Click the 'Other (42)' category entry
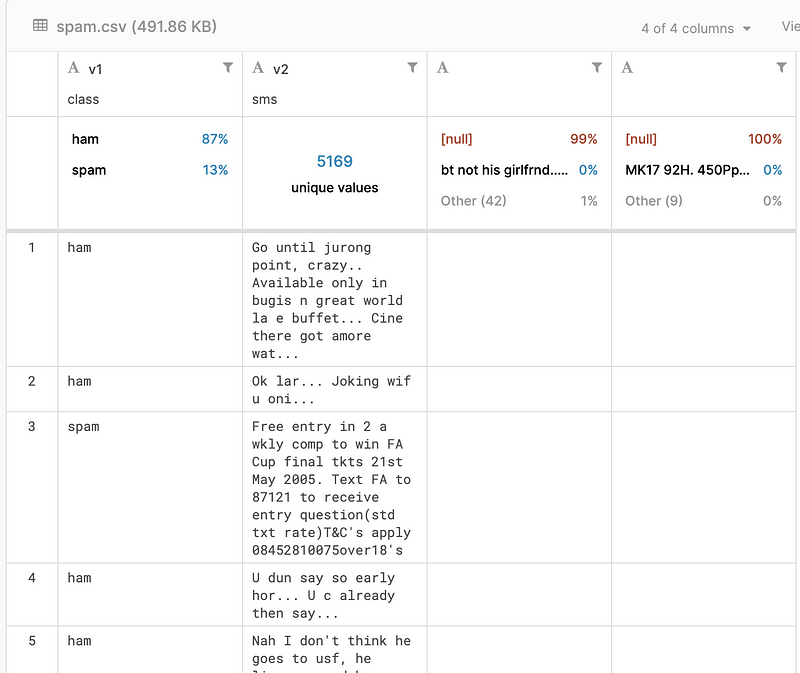The image size is (800, 673). (x=474, y=201)
